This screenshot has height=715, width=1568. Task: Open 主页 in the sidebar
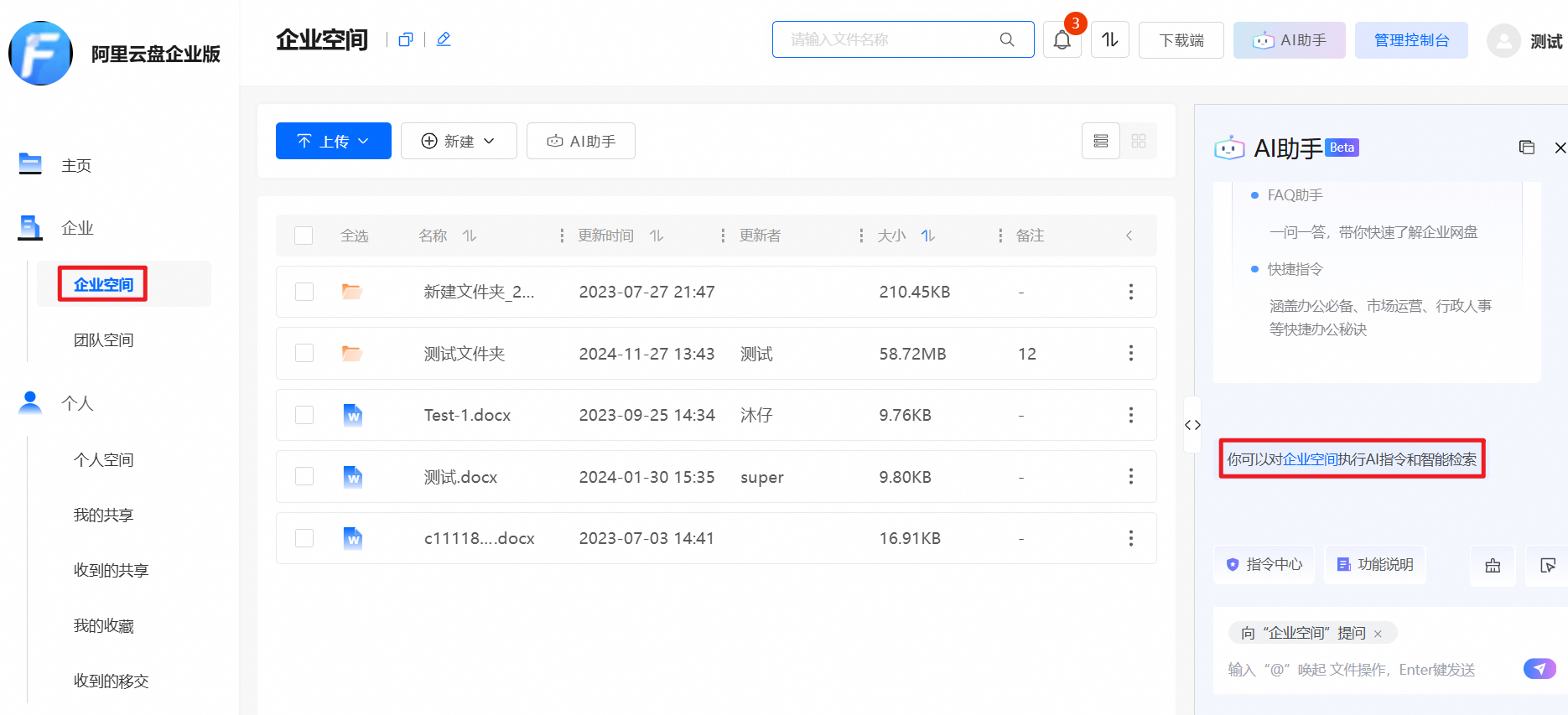coord(76,165)
